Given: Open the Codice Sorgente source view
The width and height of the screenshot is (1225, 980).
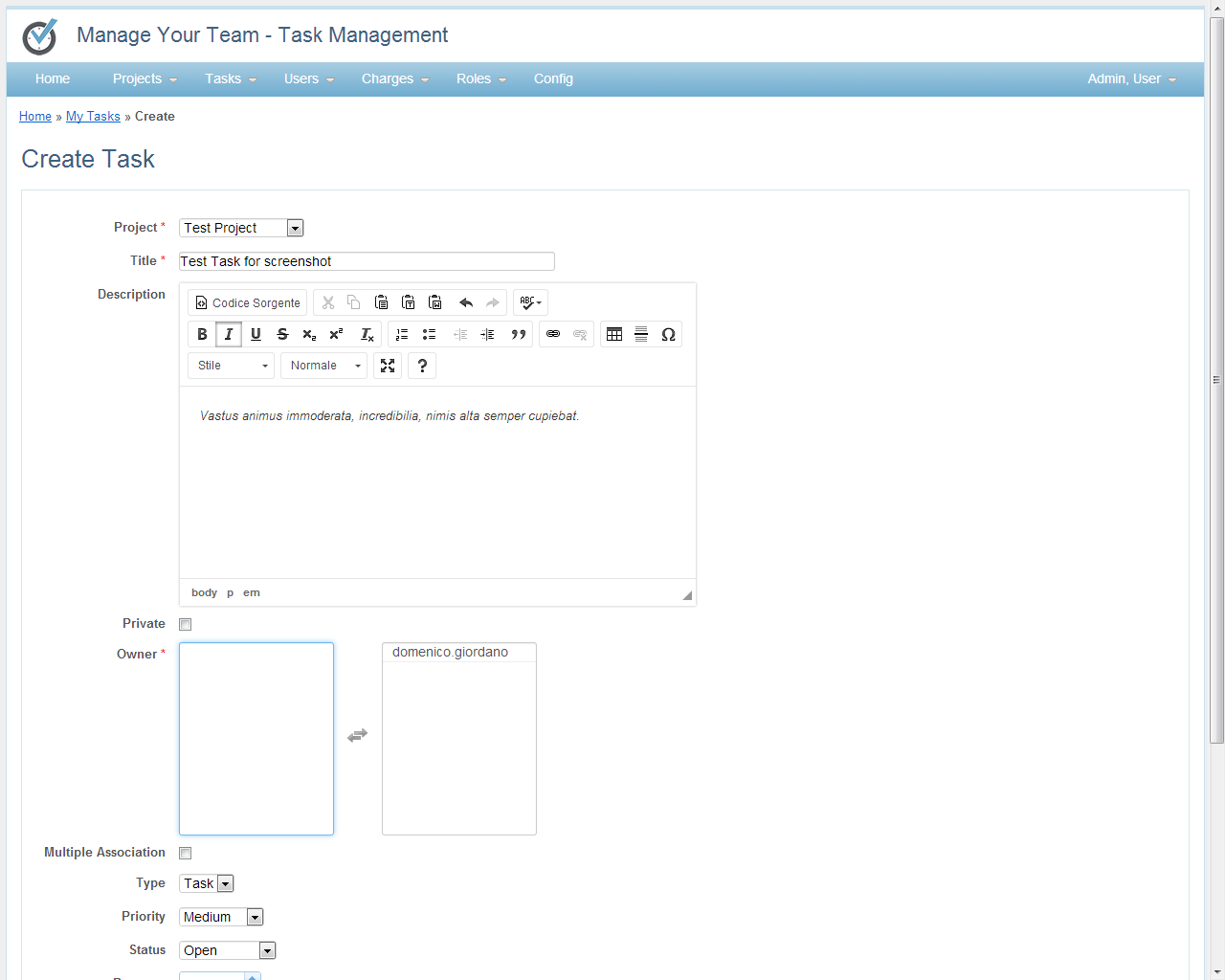Looking at the screenshot, I should pos(247,302).
